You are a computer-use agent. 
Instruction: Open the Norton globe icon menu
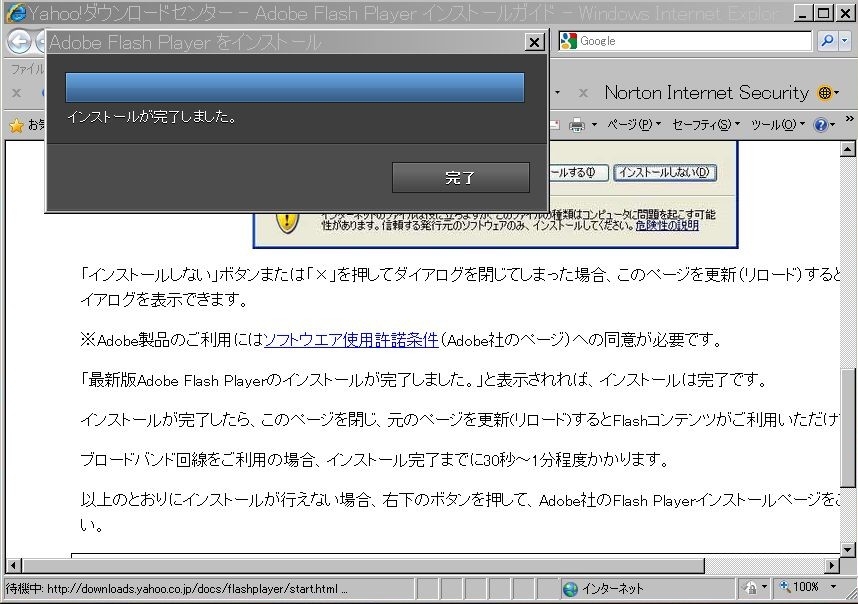(828, 93)
